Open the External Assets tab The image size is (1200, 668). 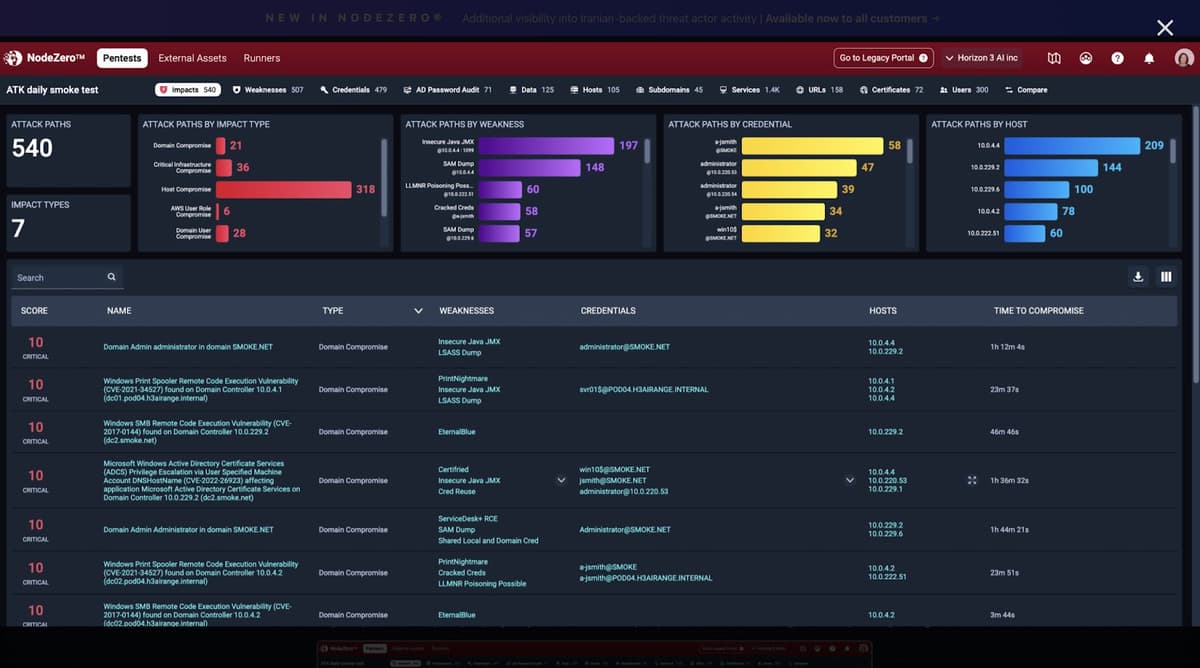click(192, 58)
